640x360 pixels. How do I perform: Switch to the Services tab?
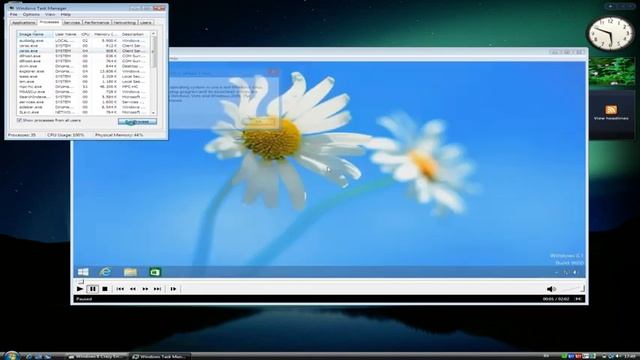pos(71,22)
